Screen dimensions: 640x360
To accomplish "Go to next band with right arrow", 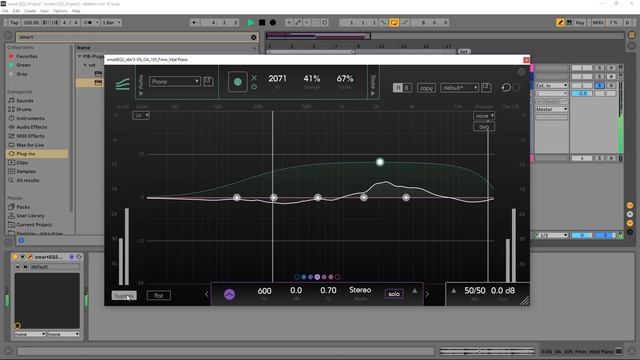I will [x=427, y=294].
